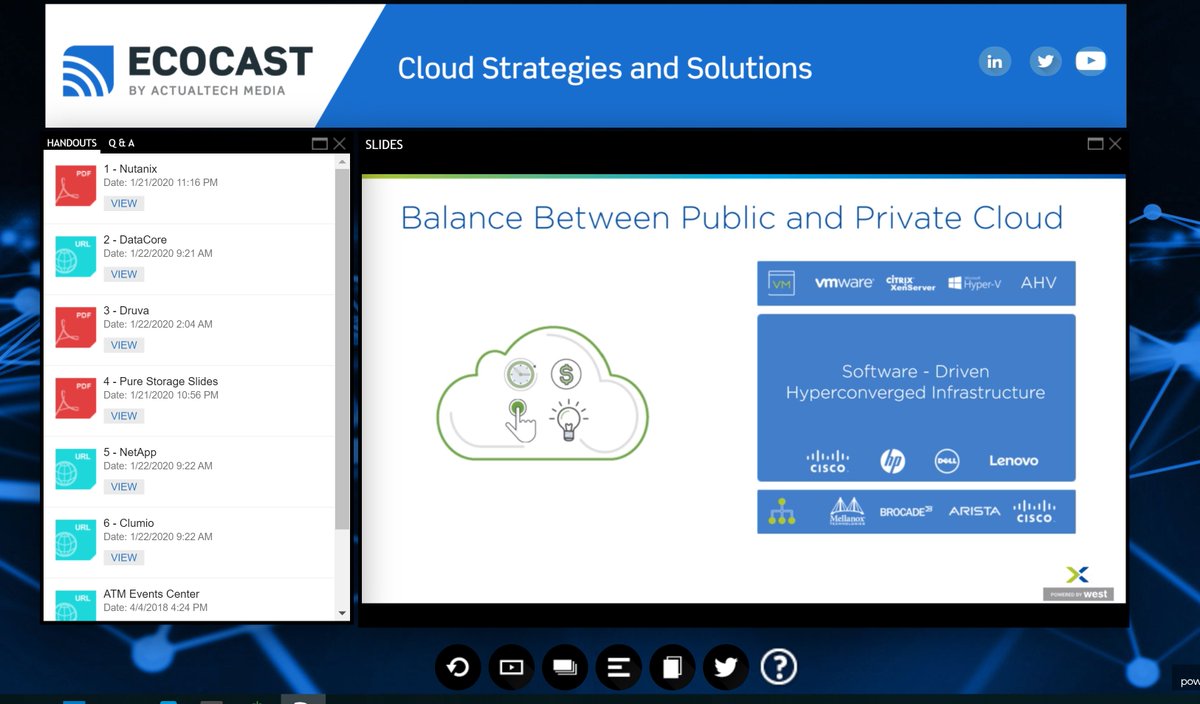1200x704 pixels.
Task: Click the "5 - NetApp" handout title
Action: click(x=130, y=453)
